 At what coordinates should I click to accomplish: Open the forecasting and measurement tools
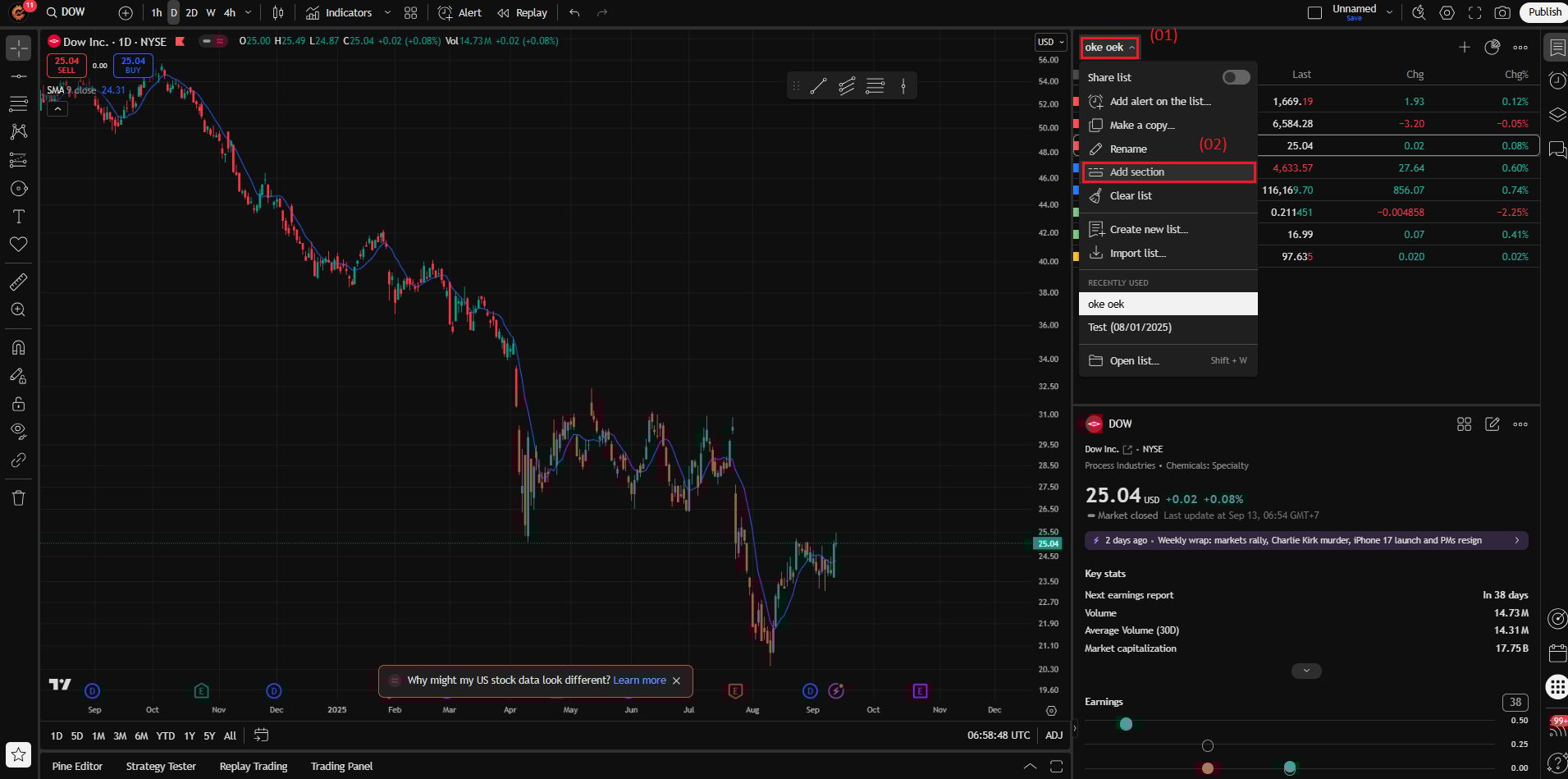tap(19, 160)
